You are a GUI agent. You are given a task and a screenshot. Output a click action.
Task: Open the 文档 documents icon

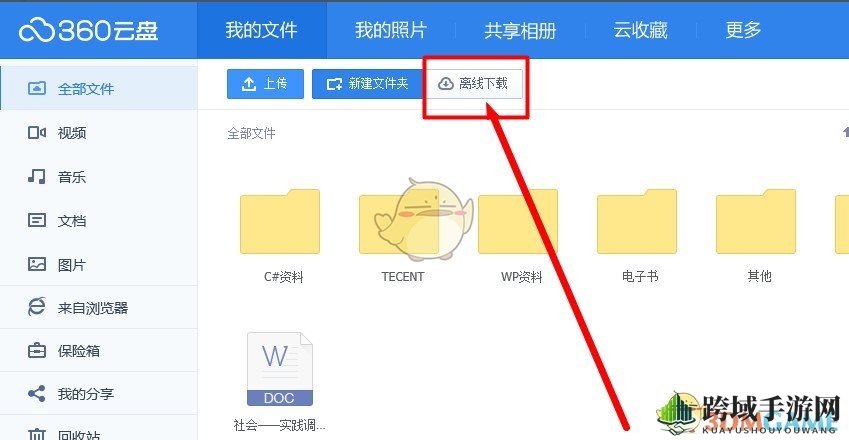click(37, 220)
